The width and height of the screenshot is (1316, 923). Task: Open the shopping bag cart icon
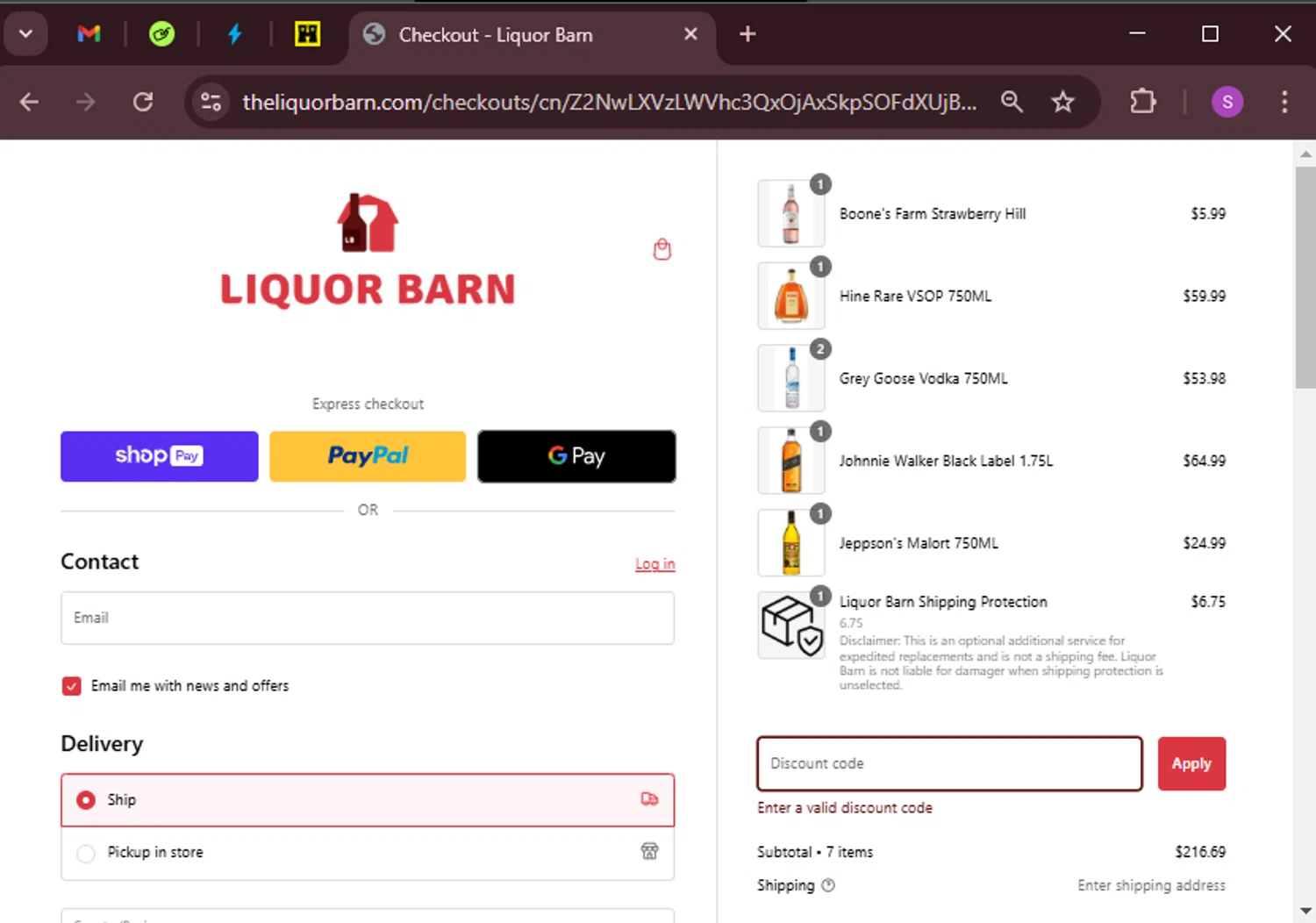[x=662, y=250]
